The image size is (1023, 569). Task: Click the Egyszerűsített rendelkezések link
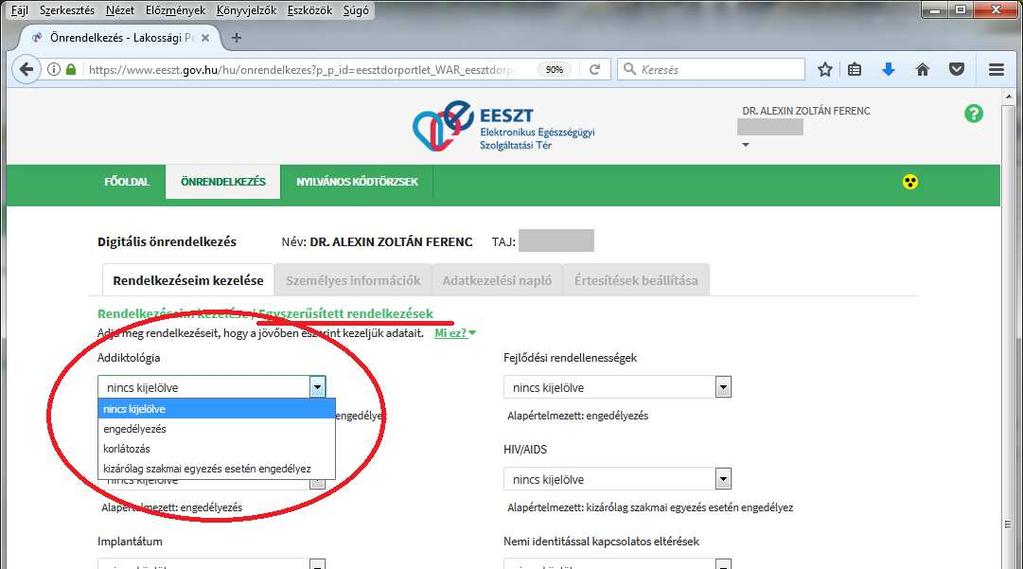346,313
